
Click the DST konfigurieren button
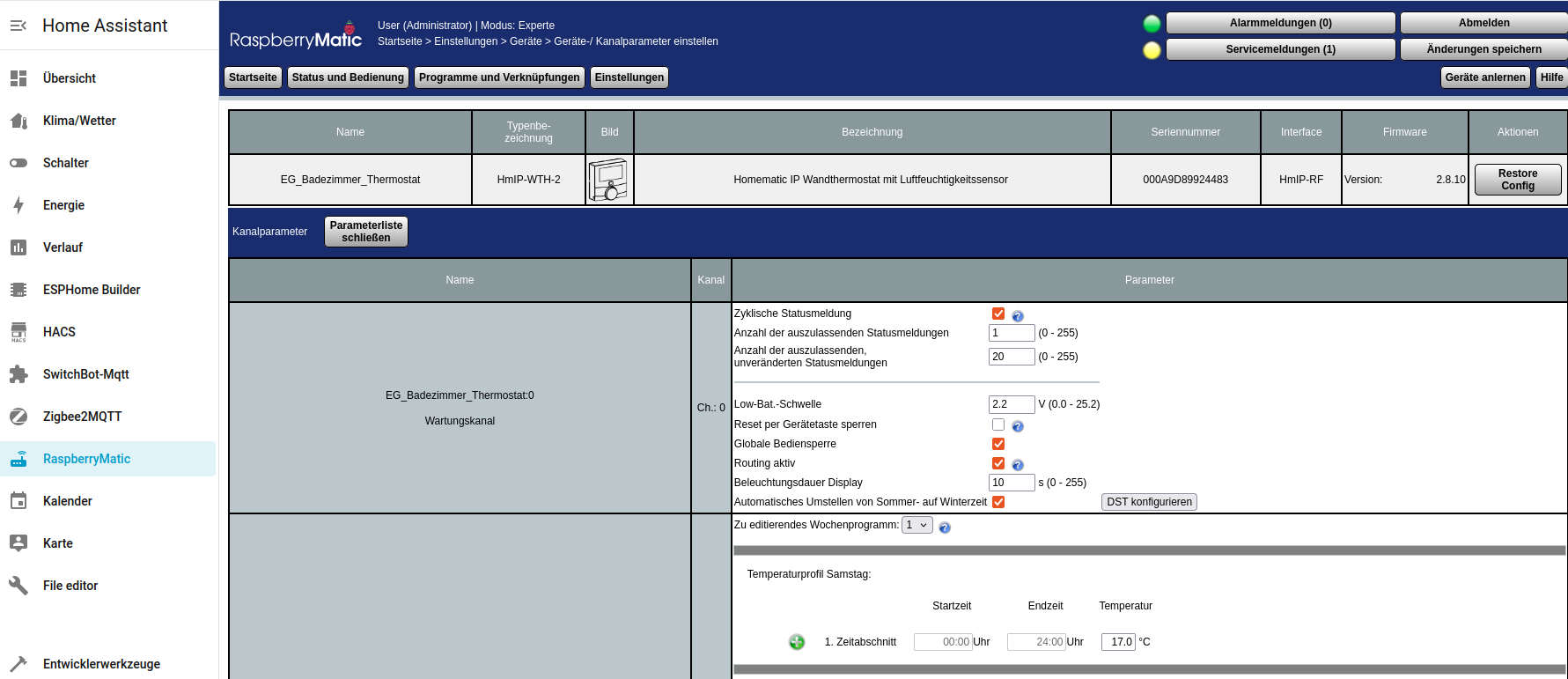click(x=1148, y=502)
